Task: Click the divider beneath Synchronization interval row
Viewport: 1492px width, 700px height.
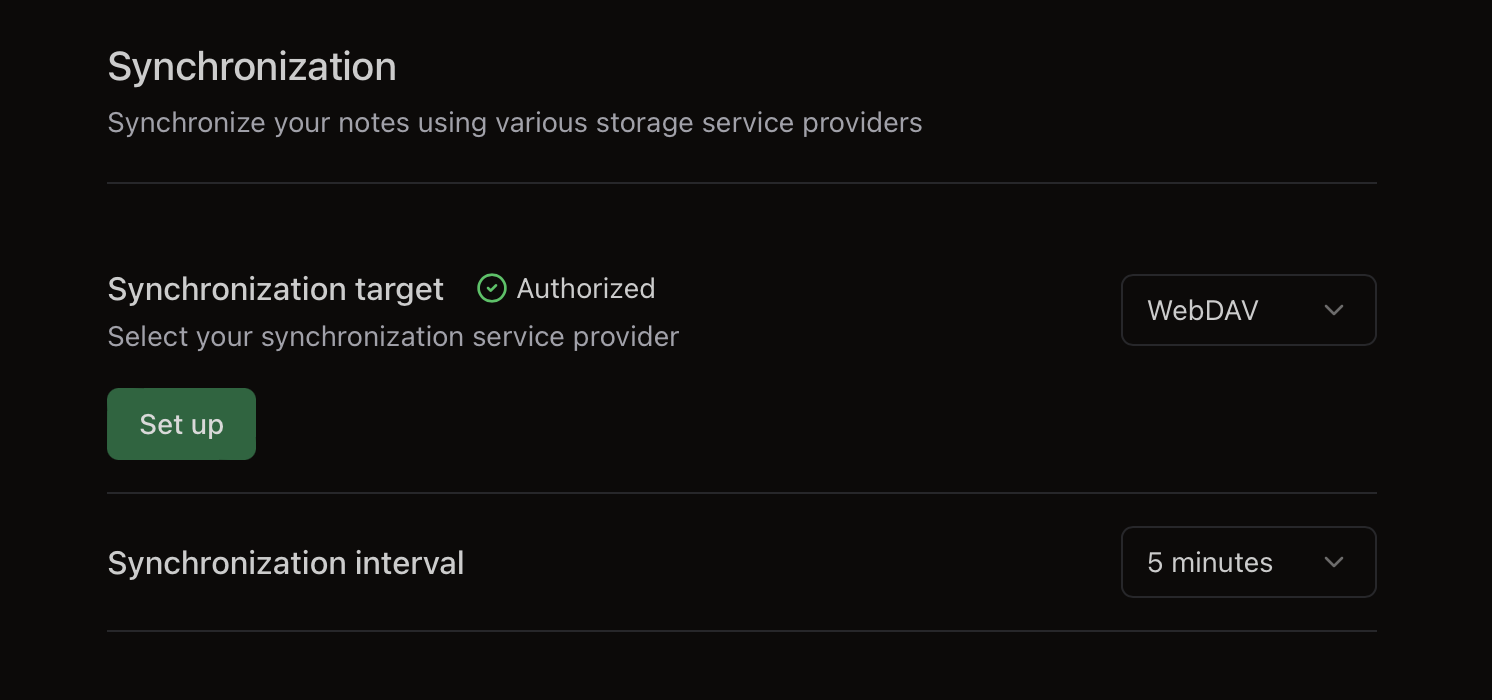Action: tap(741, 631)
